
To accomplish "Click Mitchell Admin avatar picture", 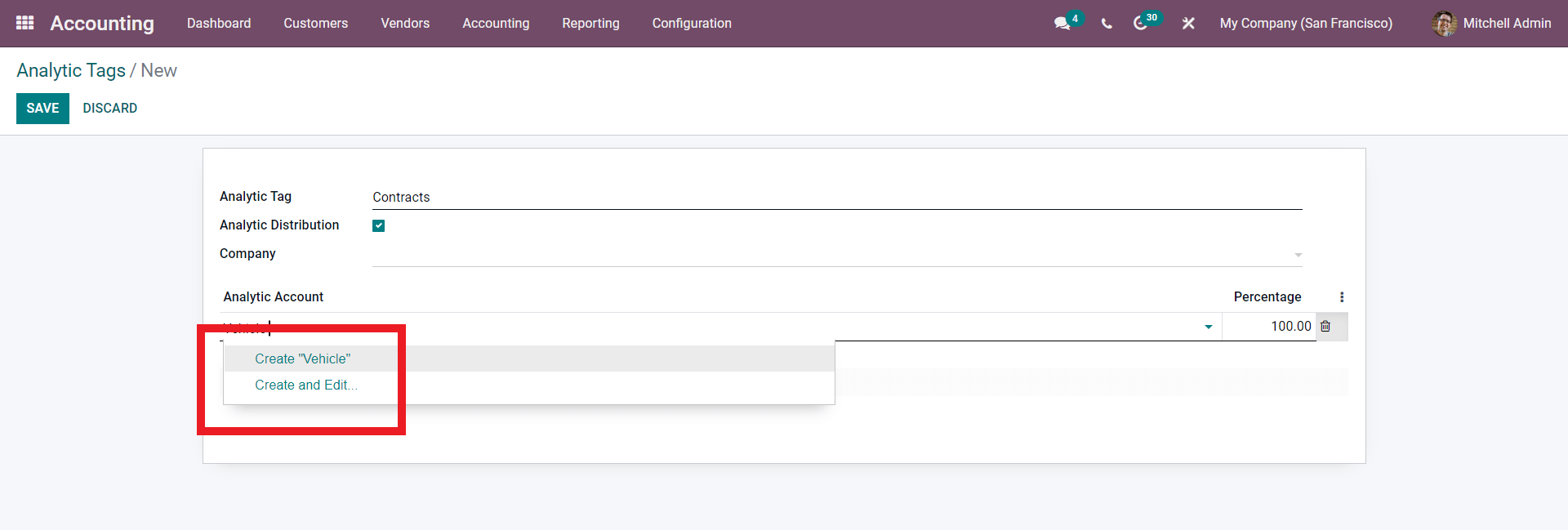I will pos(1444,24).
